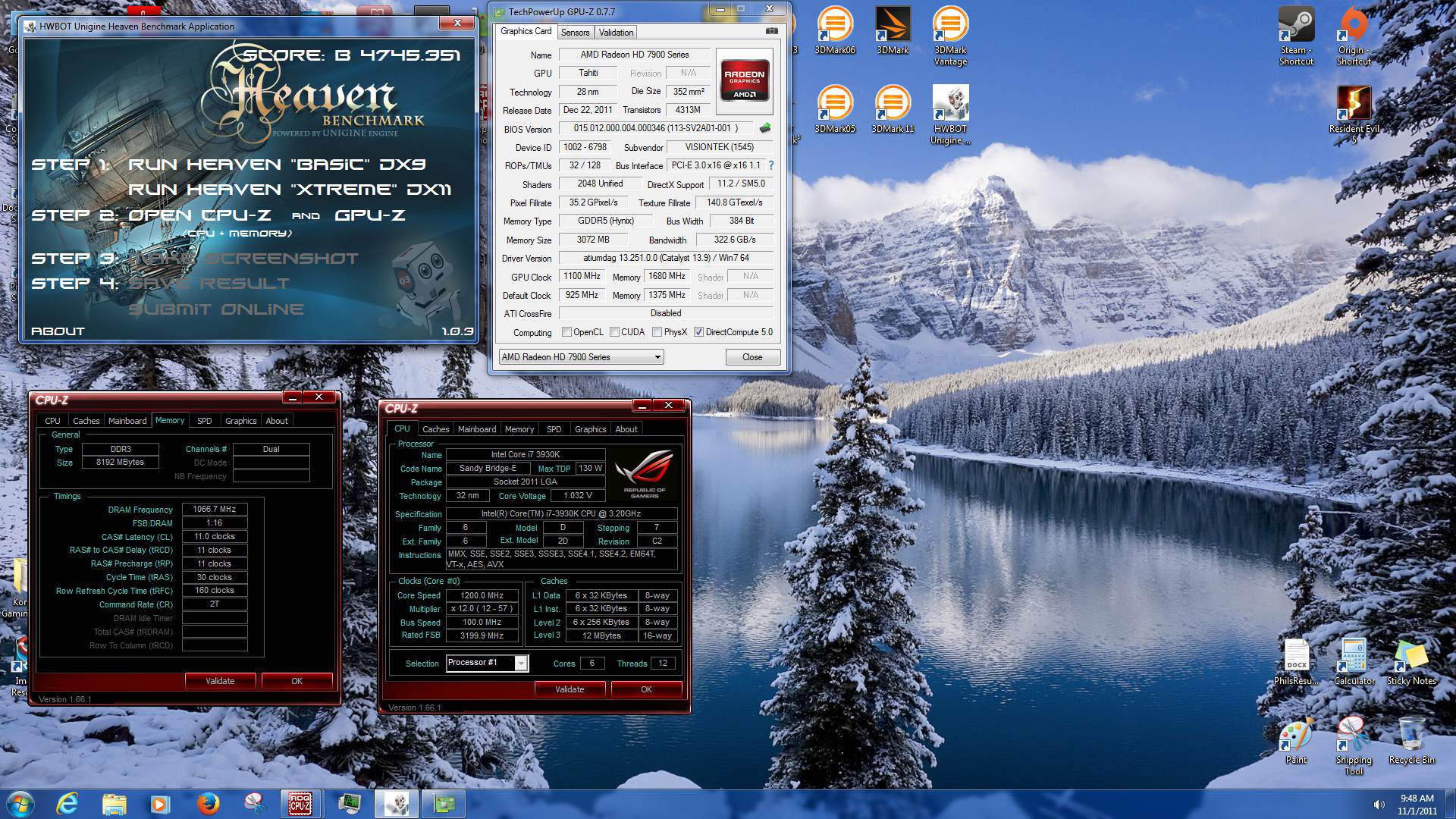The height and width of the screenshot is (819, 1456).
Task: Click Run Heaven "Xtreme" DX11
Action: [x=290, y=190]
